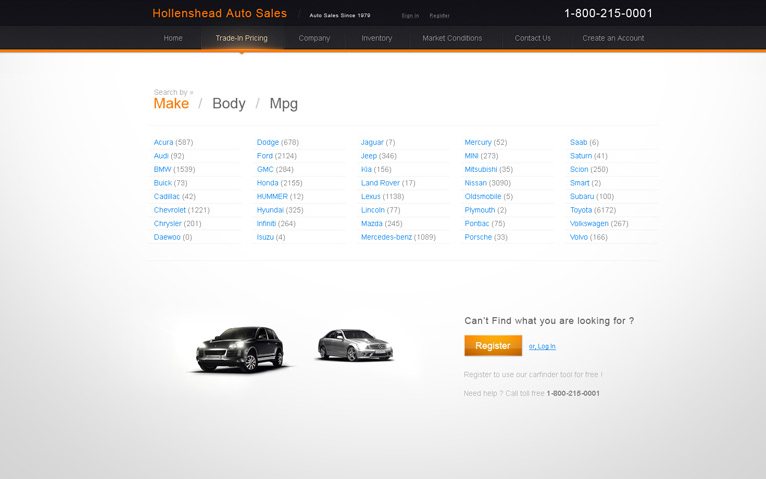Screen dimensions: 766x479
Task: Browse Honda vehicles
Action: coord(267,183)
